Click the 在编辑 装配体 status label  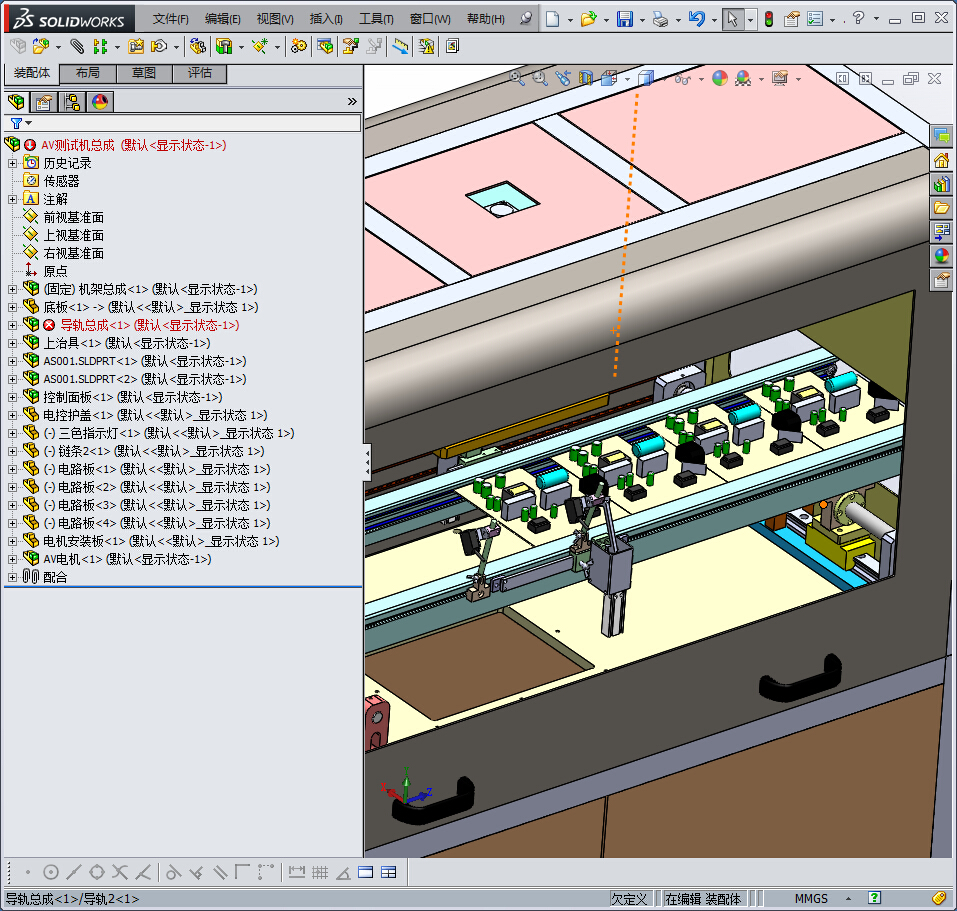[703, 899]
